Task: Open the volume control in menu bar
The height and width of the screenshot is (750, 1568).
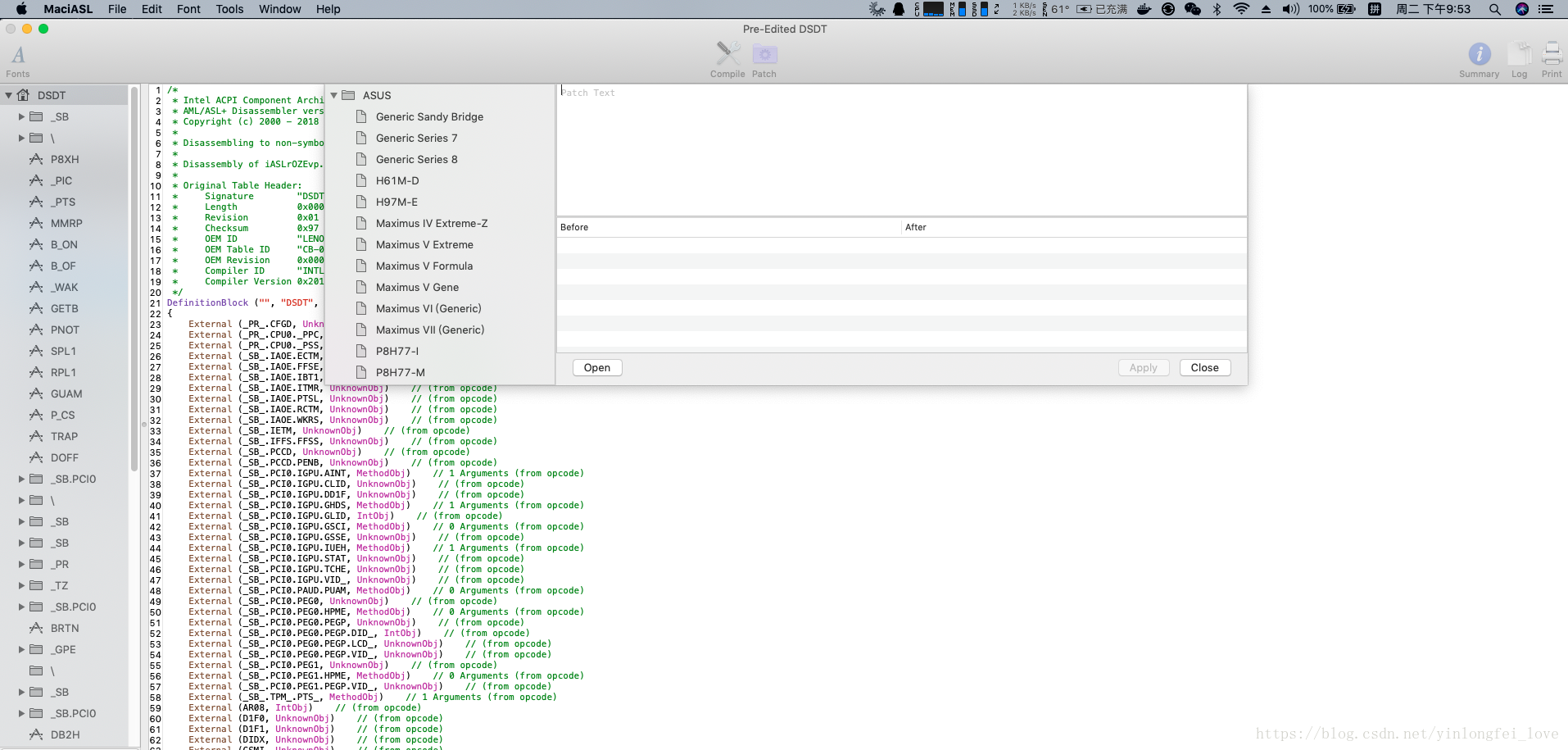Action: pos(1291,9)
